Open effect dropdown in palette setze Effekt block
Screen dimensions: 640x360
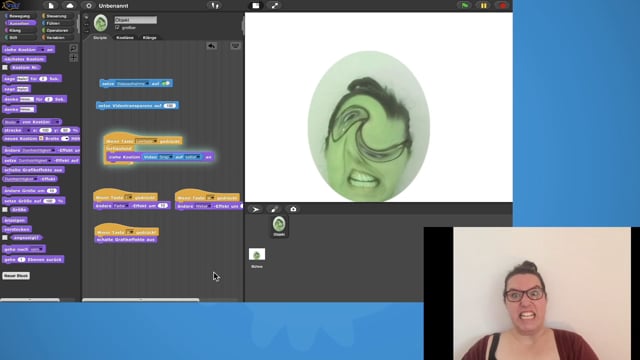point(35,161)
